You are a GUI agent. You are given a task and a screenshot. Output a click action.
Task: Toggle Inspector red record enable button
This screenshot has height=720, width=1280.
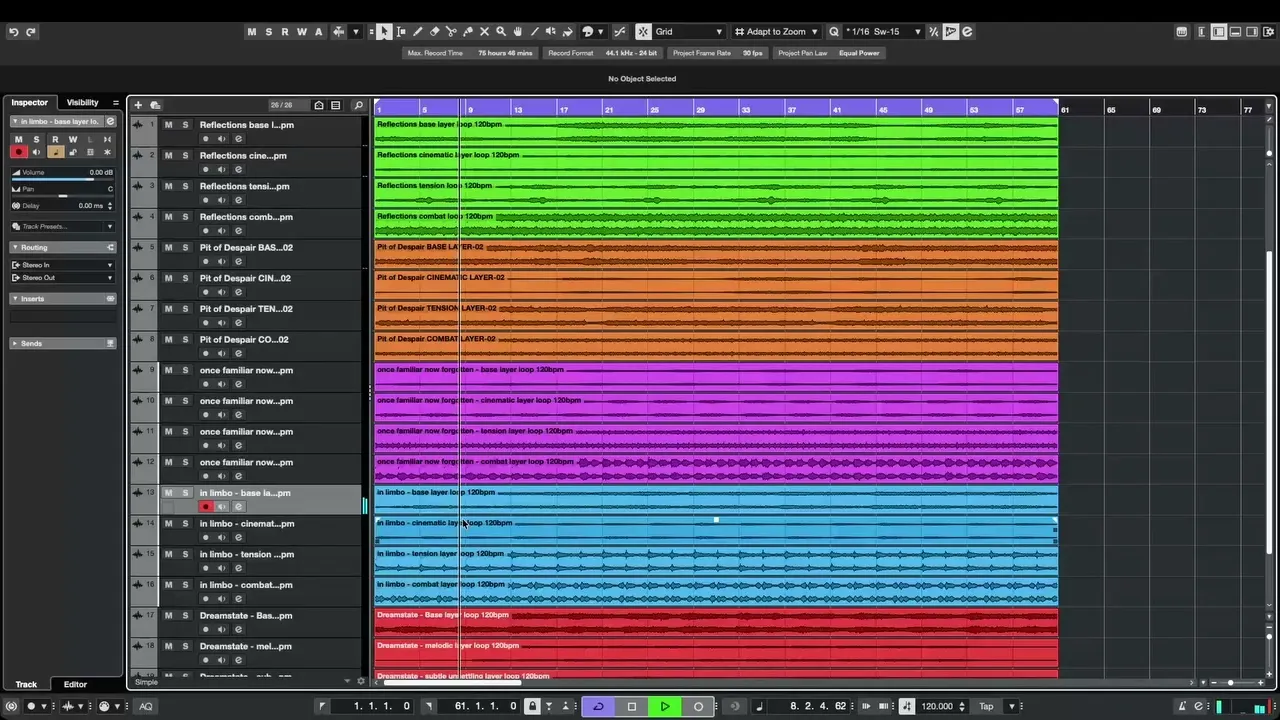(18, 152)
